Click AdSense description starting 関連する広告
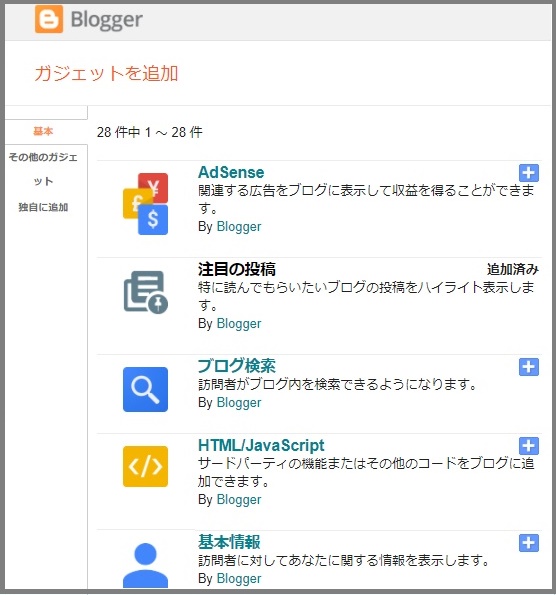556x595 pixels. pyautogui.click(x=366, y=199)
